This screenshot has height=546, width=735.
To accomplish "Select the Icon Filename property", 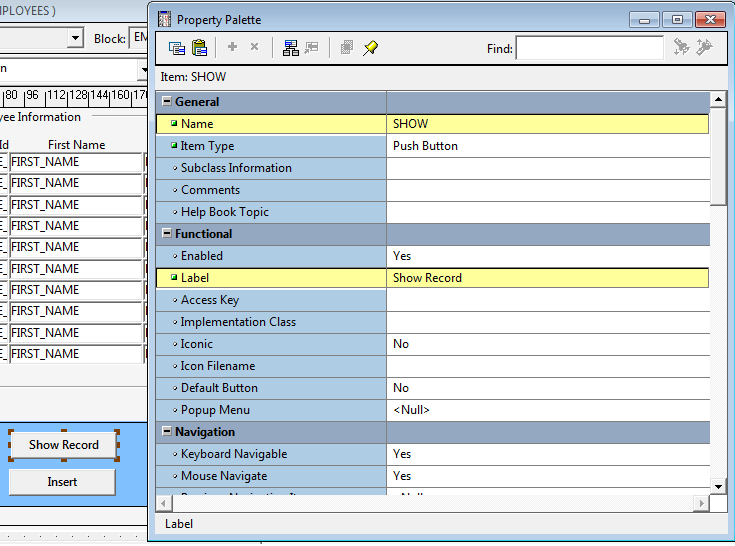I will (x=271, y=366).
